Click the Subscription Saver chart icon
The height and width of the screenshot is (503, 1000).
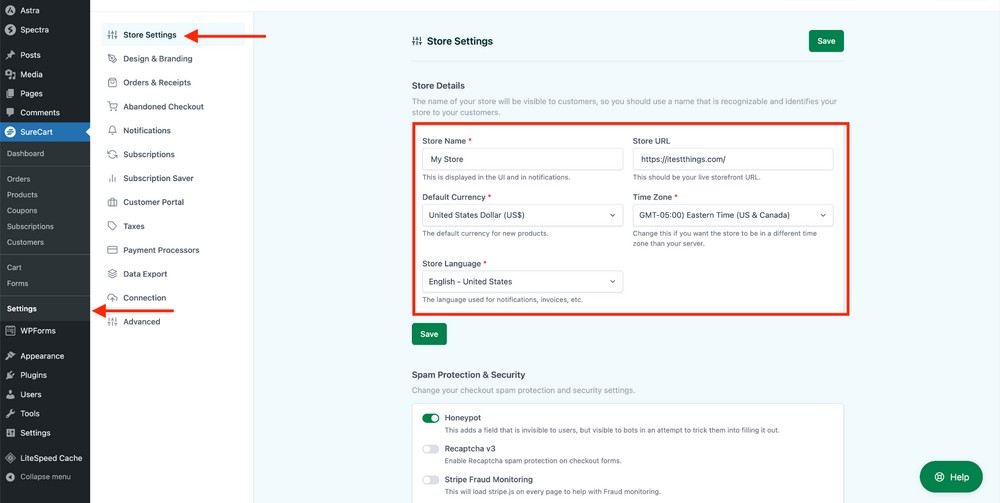point(112,179)
